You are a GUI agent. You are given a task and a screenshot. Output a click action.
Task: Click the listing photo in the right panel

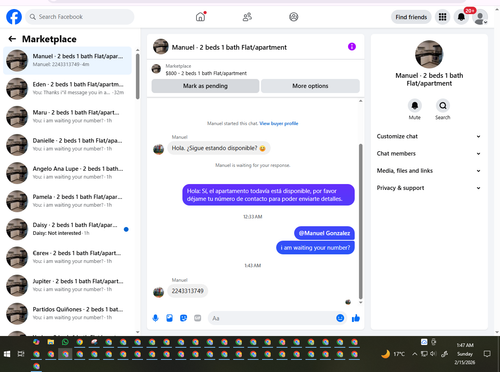tap(429, 54)
